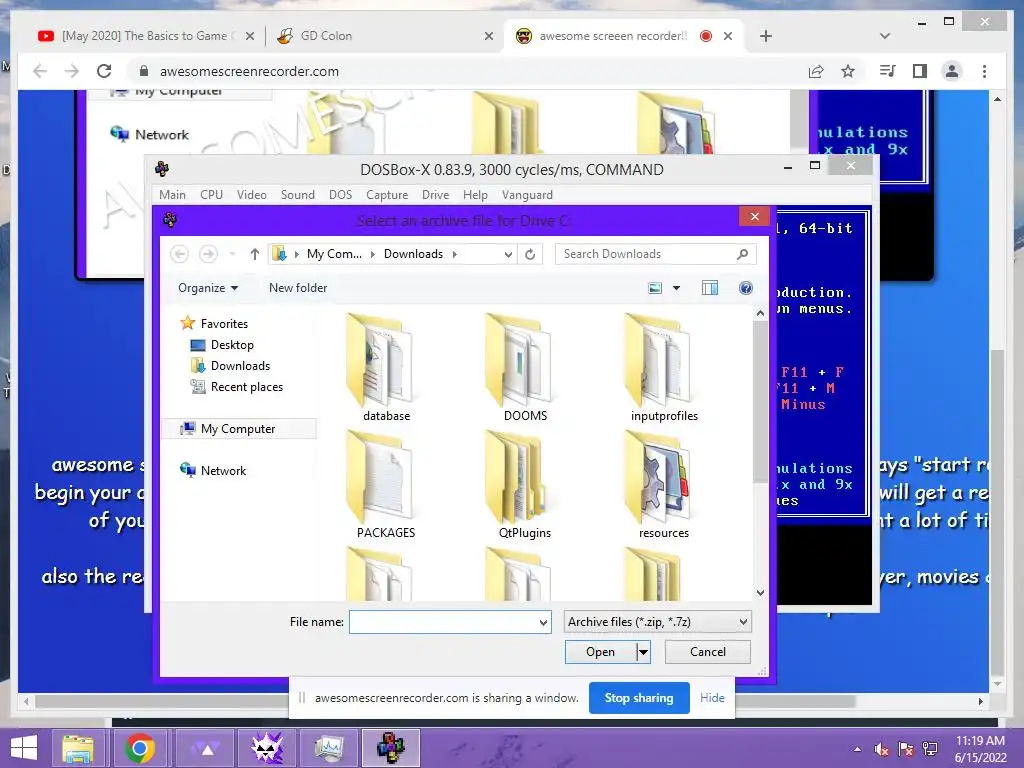Open the DOSBox-X Drive menu

[436, 195]
